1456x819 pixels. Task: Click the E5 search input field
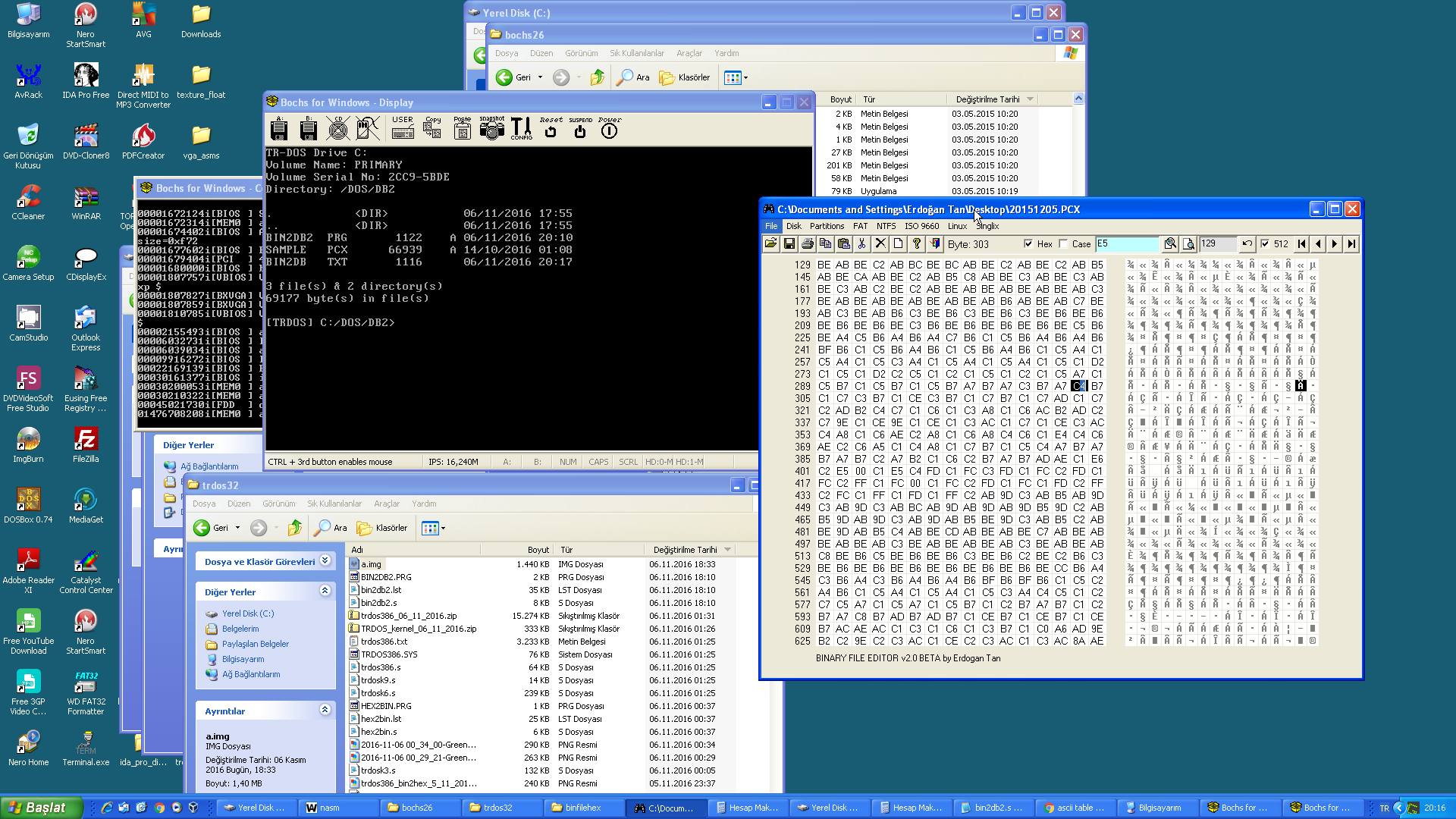pos(1127,243)
